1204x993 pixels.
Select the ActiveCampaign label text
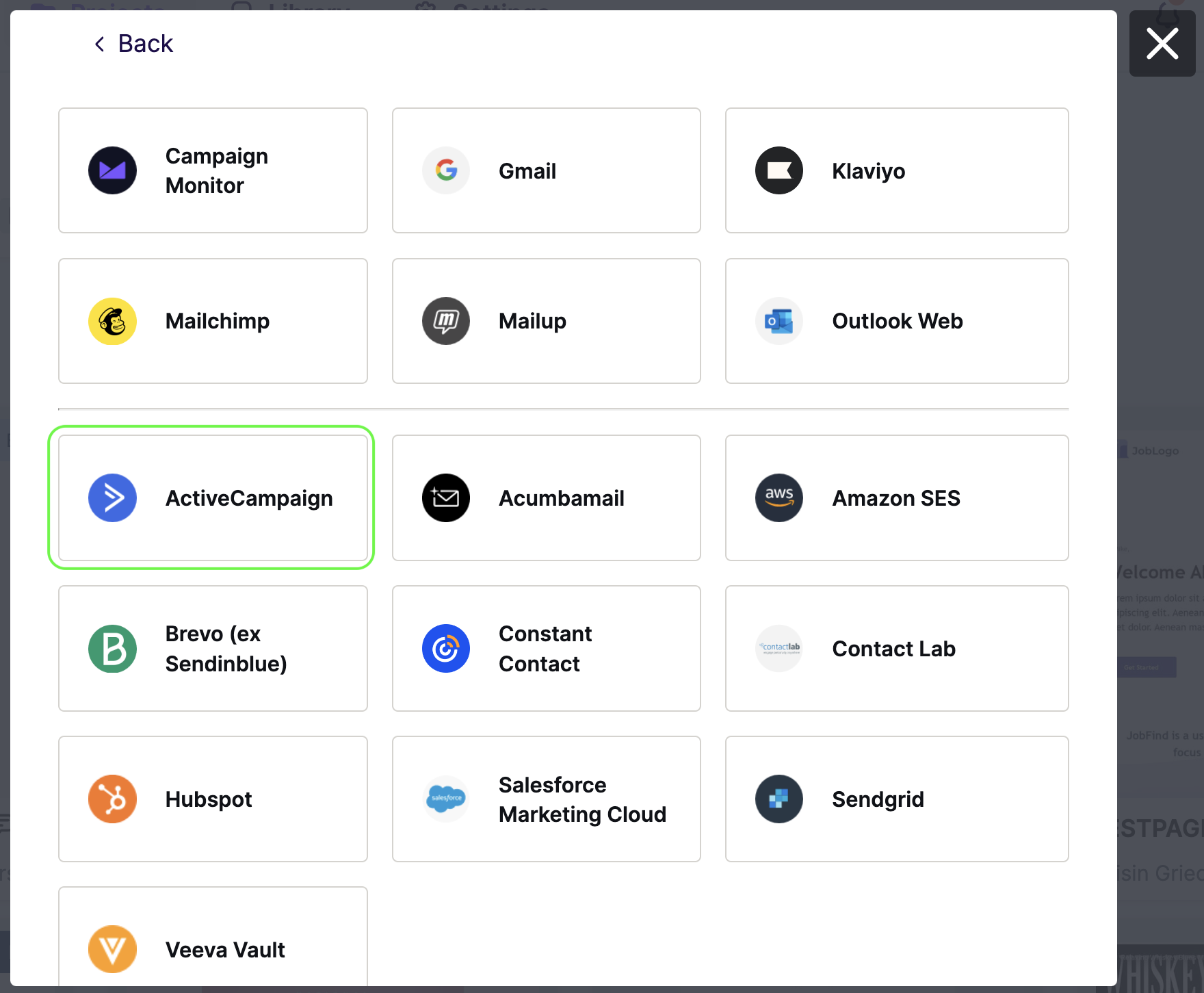(x=249, y=498)
